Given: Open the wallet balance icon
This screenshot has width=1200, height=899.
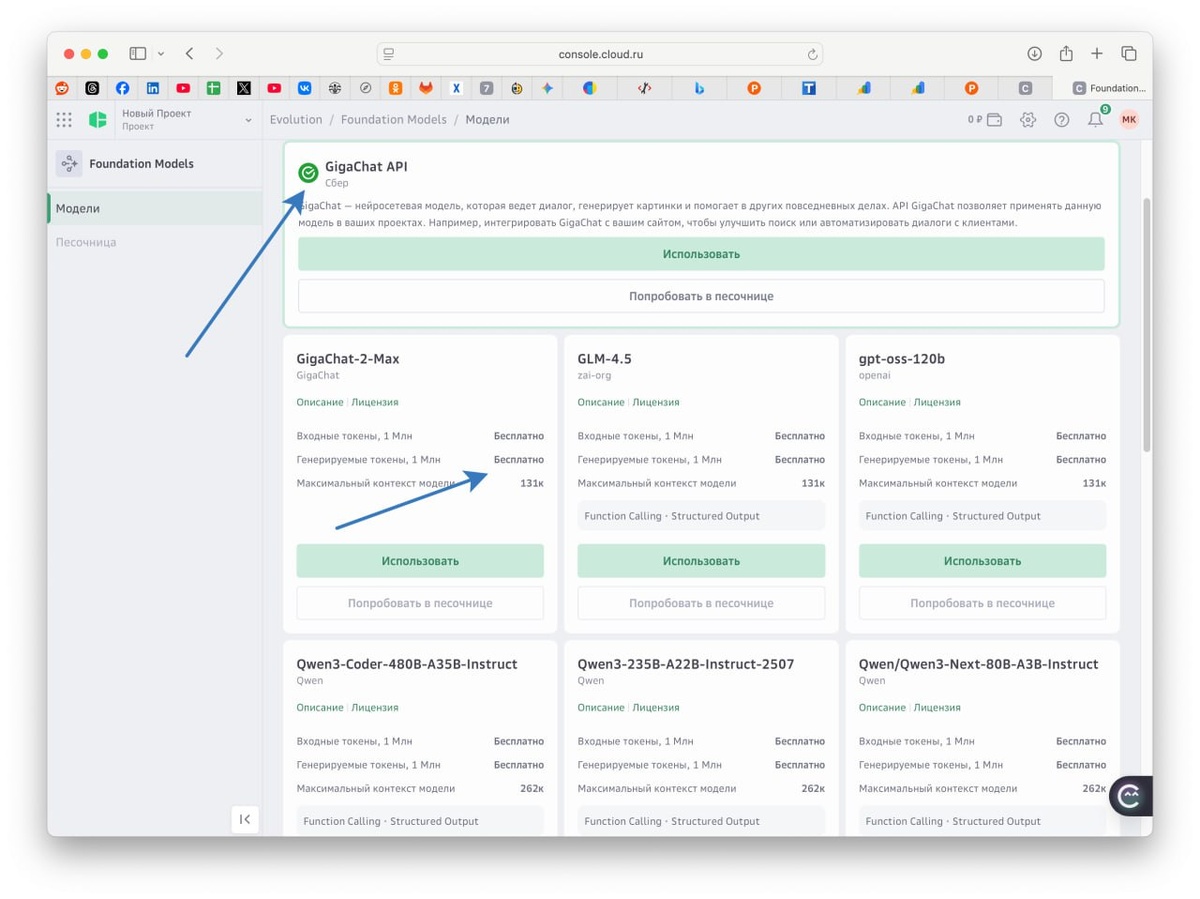Looking at the screenshot, I should click(x=995, y=120).
